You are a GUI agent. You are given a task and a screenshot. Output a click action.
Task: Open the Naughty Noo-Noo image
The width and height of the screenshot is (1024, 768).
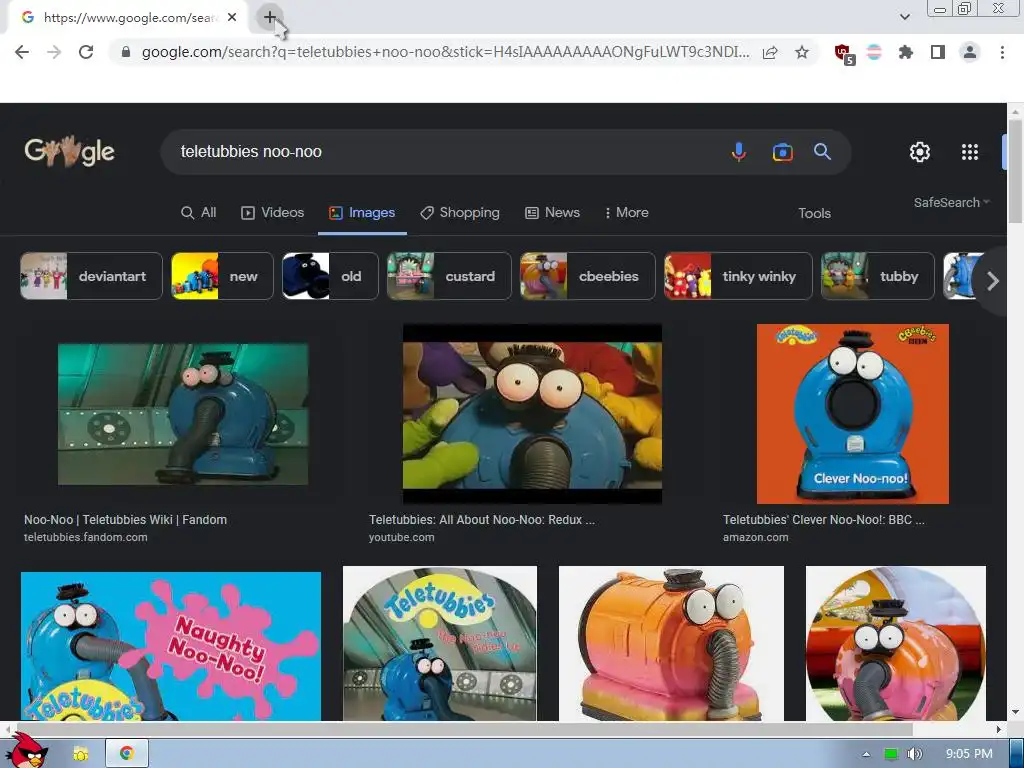pos(170,646)
